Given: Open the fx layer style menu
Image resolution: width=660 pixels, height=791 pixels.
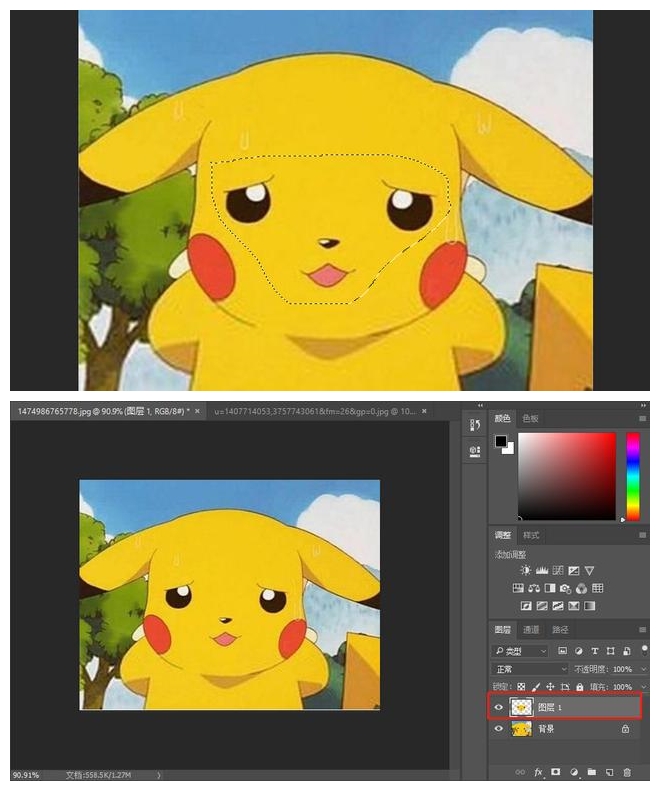Looking at the screenshot, I should click(x=538, y=772).
